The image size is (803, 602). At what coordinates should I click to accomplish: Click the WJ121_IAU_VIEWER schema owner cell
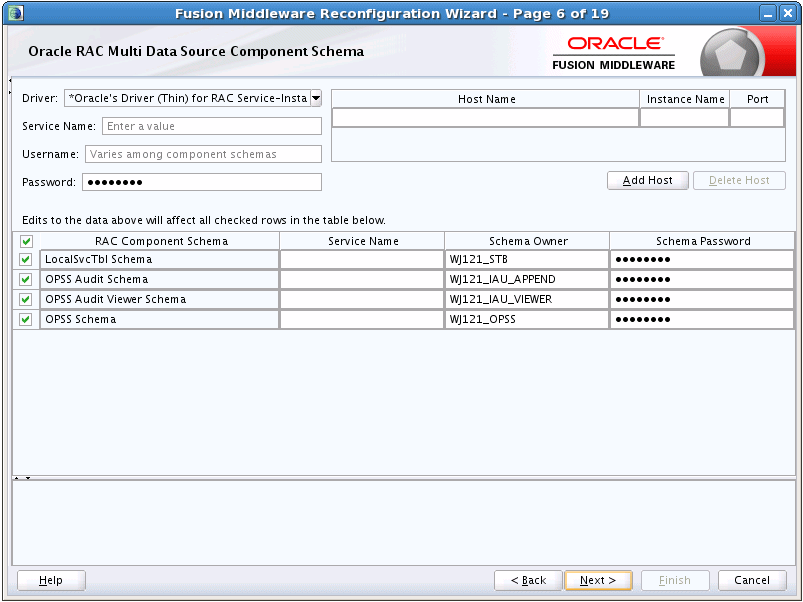pyautogui.click(x=527, y=299)
